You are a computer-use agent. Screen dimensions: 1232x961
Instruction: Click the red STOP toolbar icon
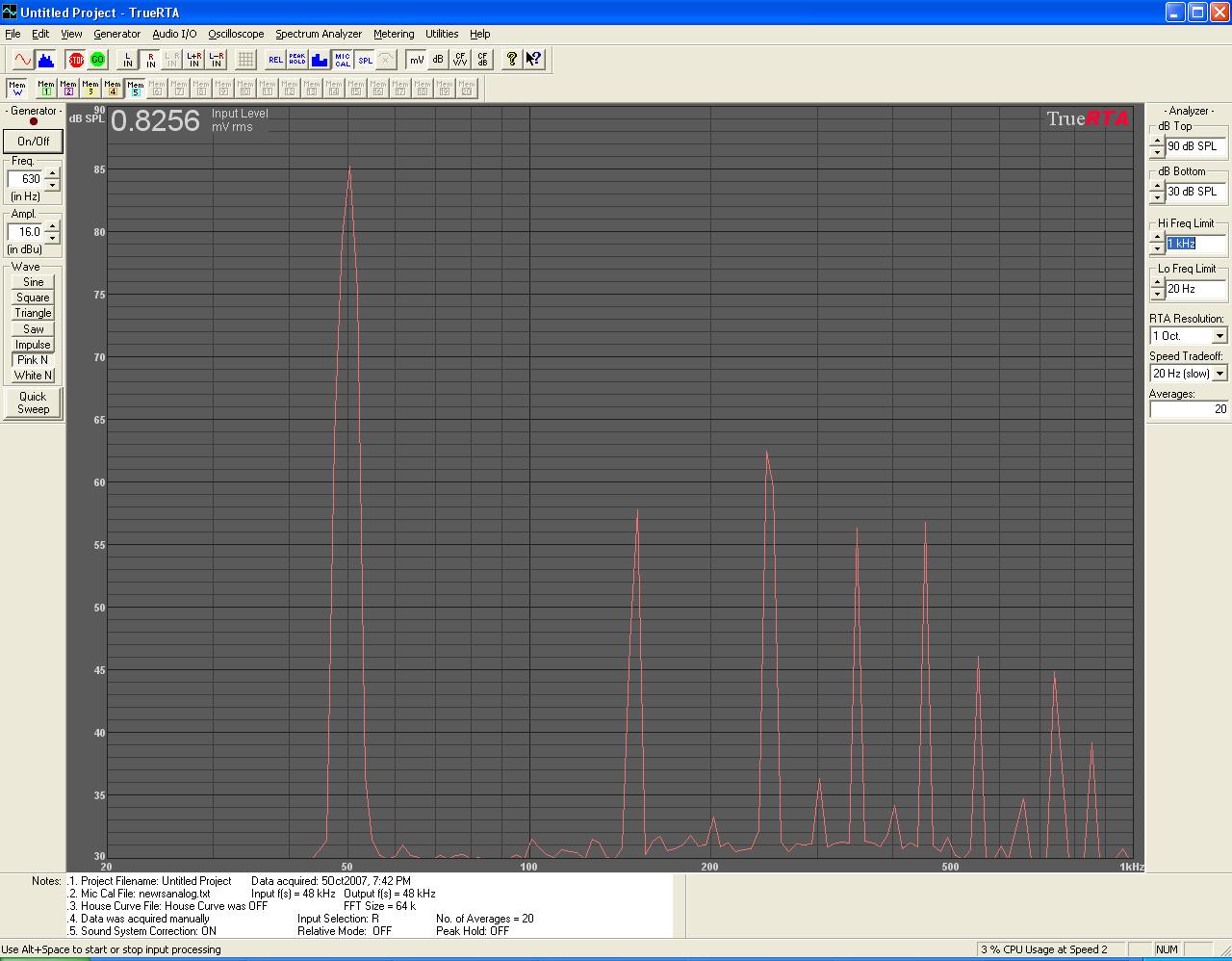[76, 60]
